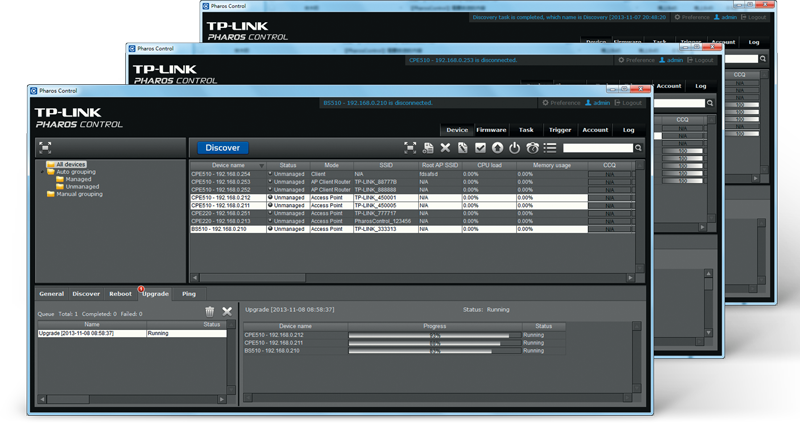Switch to the General task tab
The height and width of the screenshot is (423, 800).
[52, 294]
